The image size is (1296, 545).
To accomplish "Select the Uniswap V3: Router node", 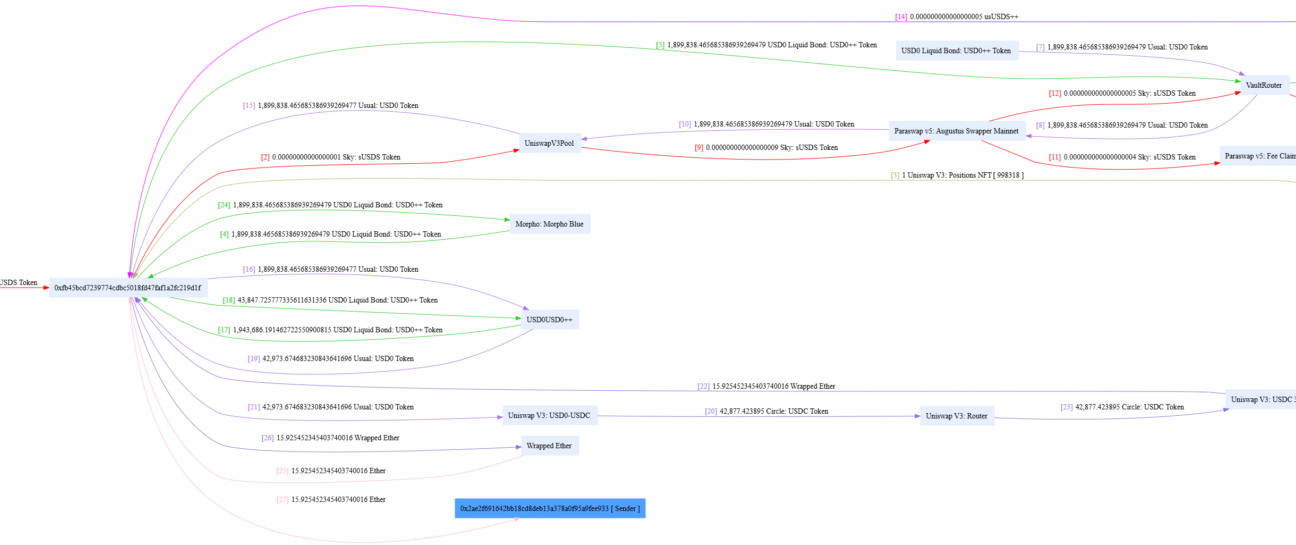I will (957, 416).
